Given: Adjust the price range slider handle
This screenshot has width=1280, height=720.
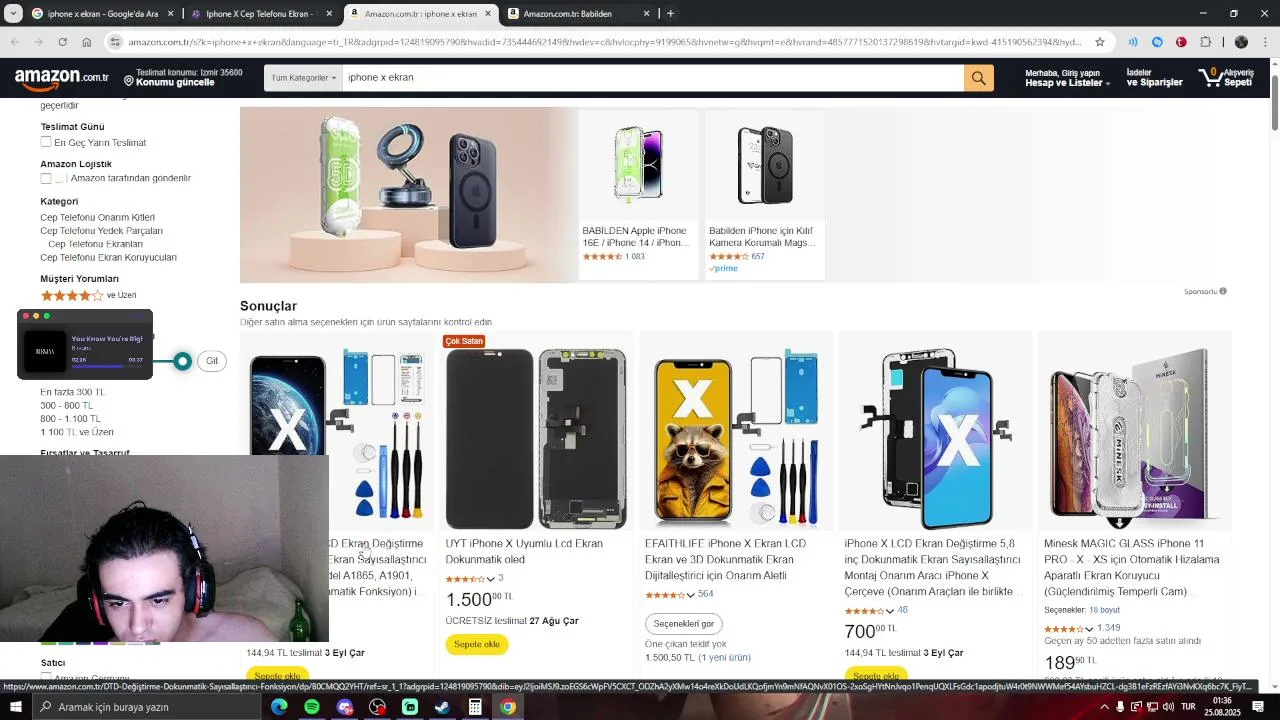Looking at the screenshot, I should [182, 361].
